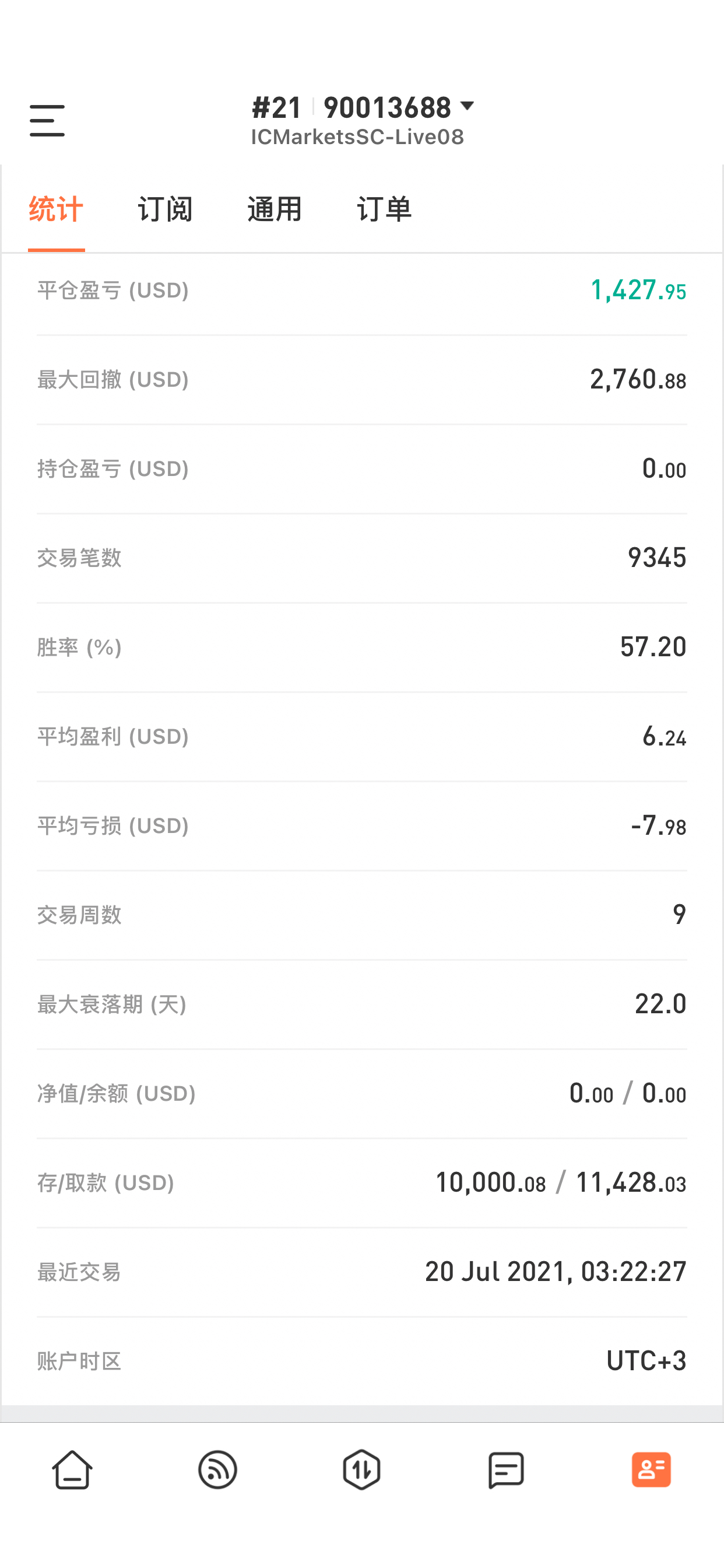The height and width of the screenshot is (1568, 724).
Task: Switch to the 通用 tab
Action: [275, 209]
